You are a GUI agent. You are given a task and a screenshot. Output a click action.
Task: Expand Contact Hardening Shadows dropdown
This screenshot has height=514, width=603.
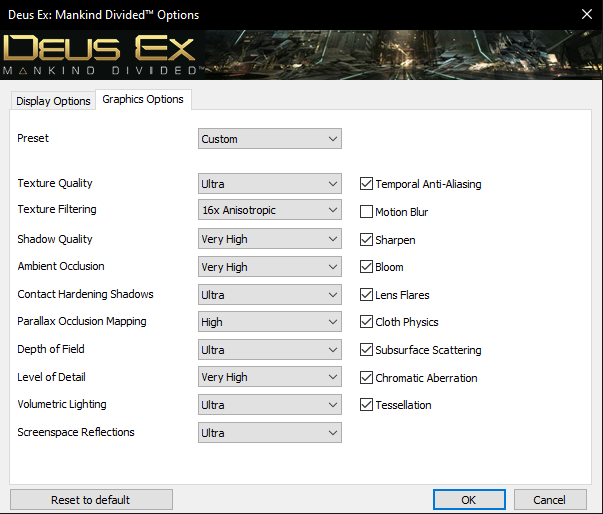tap(270, 295)
